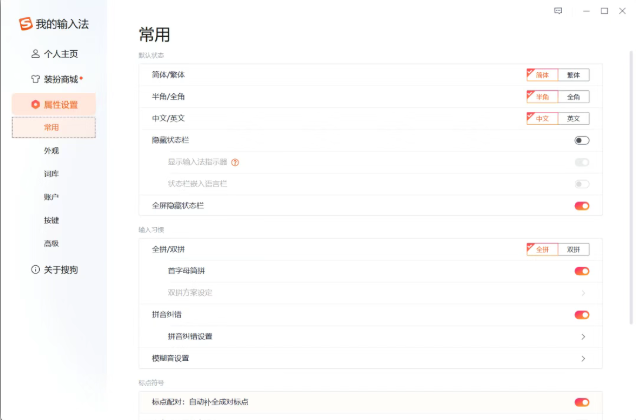Click the Sogou logo icon
The image size is (636, 420).
[x=25, y=24]
